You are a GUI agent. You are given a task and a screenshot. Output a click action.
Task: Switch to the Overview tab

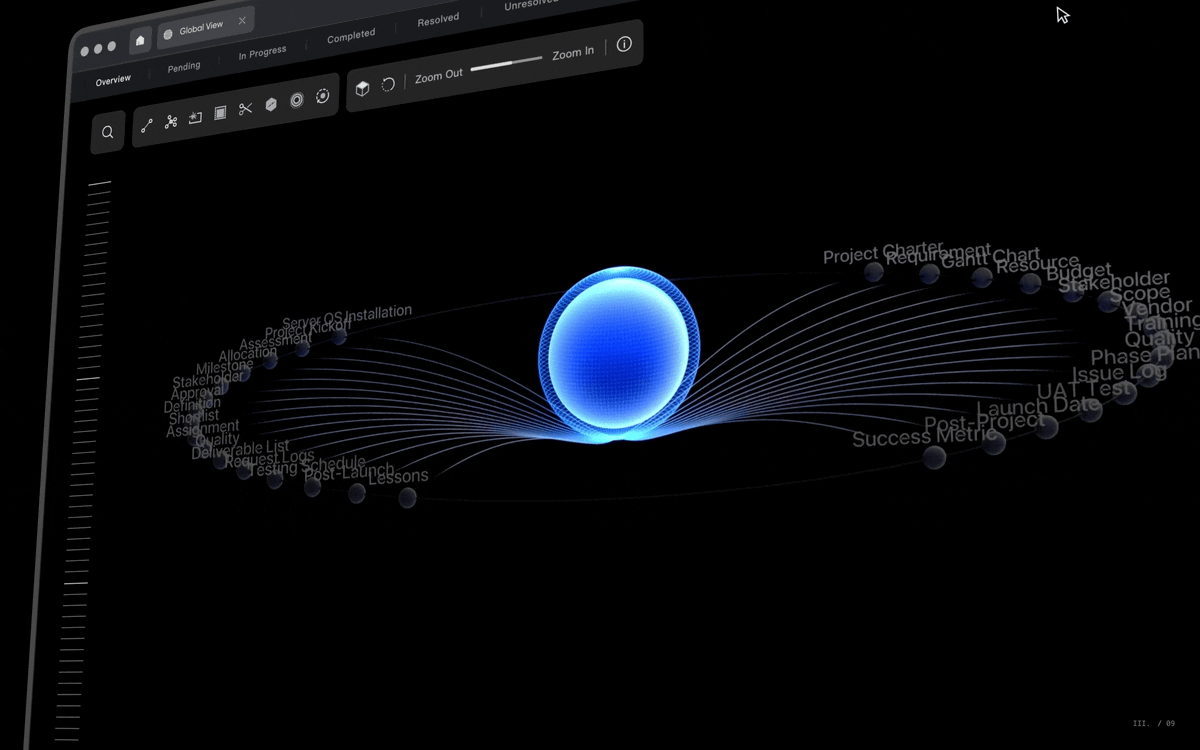tap(113, 80)
